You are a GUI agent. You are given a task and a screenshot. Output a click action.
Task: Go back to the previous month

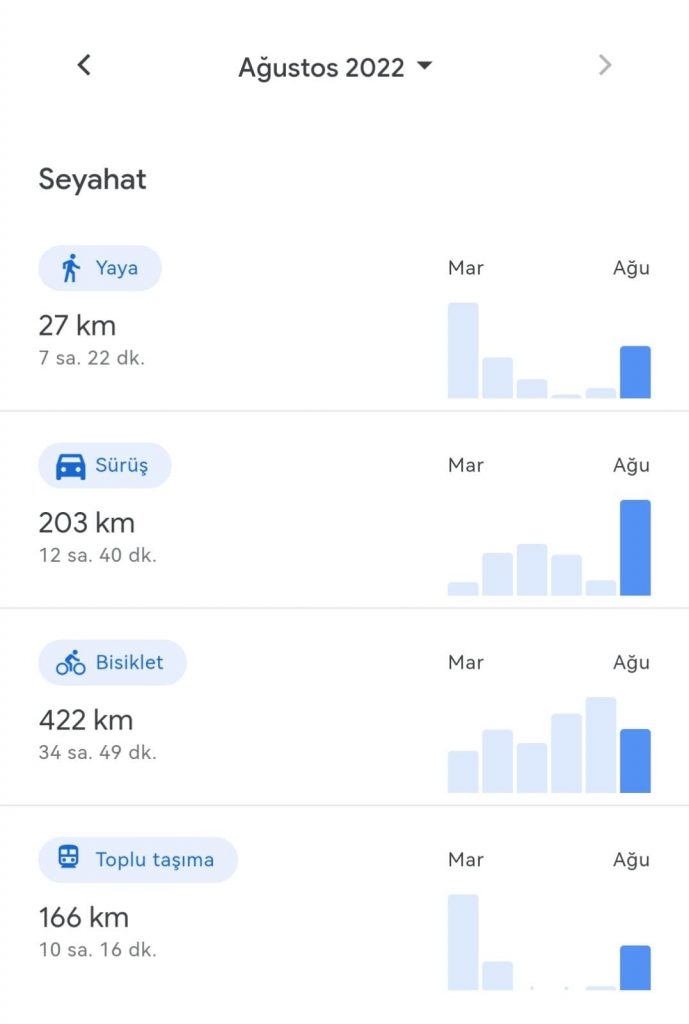click(x=84, y=66)
